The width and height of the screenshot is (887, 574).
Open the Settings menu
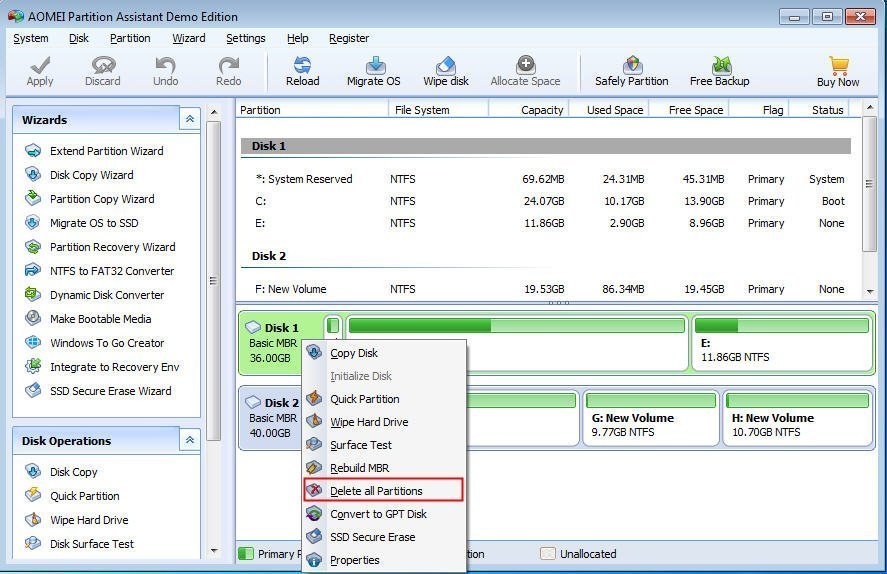(246, 38)
